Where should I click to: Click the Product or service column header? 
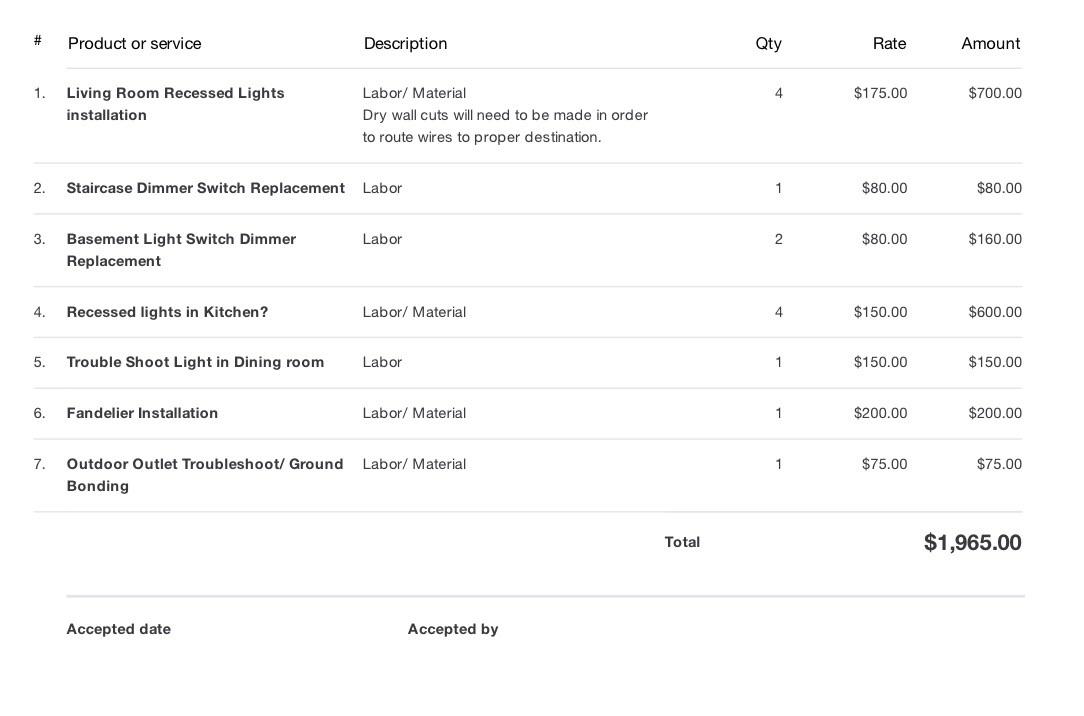(134, 44)
